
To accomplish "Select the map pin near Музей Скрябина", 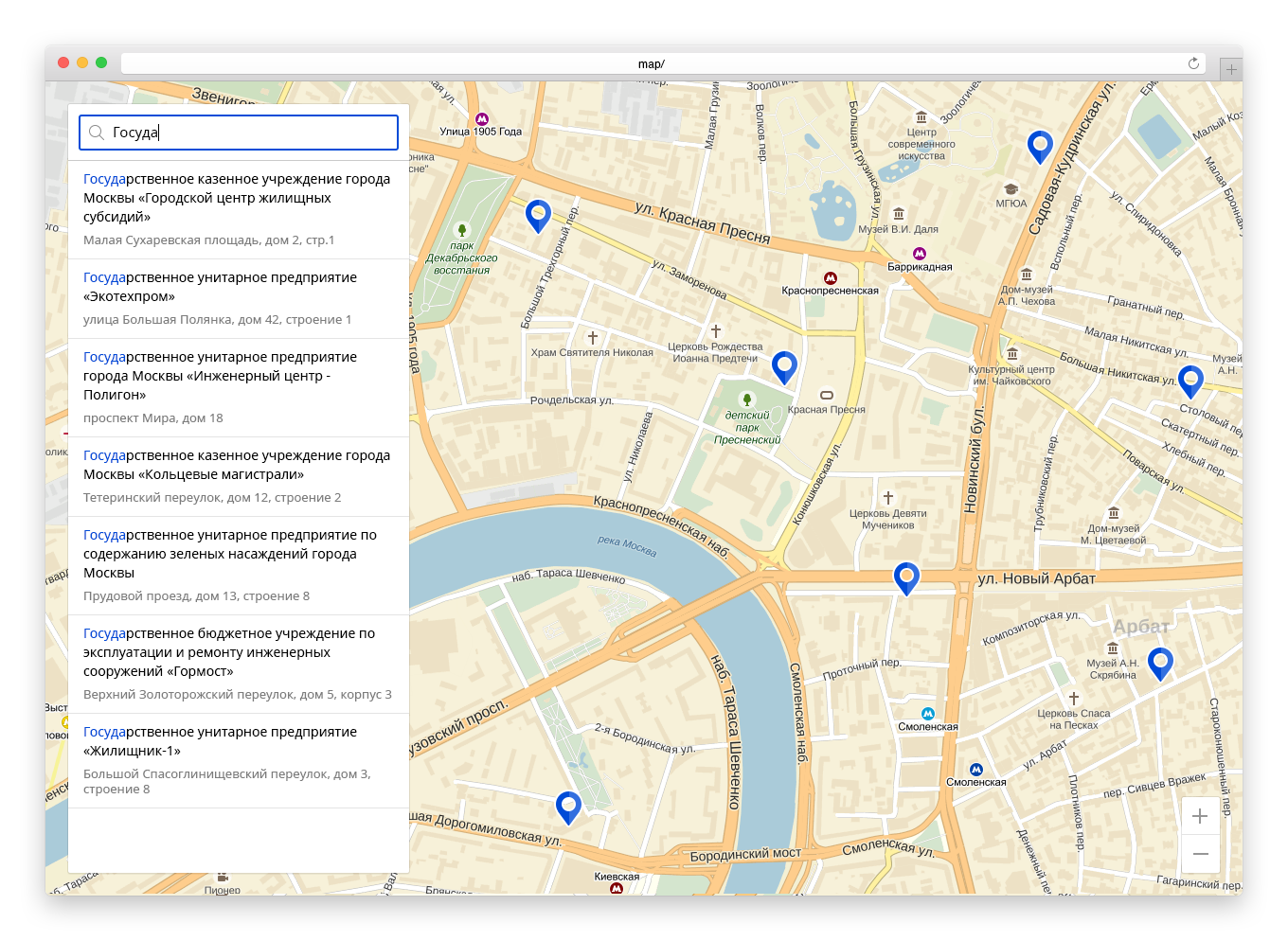I will [x=1160, y=664].
